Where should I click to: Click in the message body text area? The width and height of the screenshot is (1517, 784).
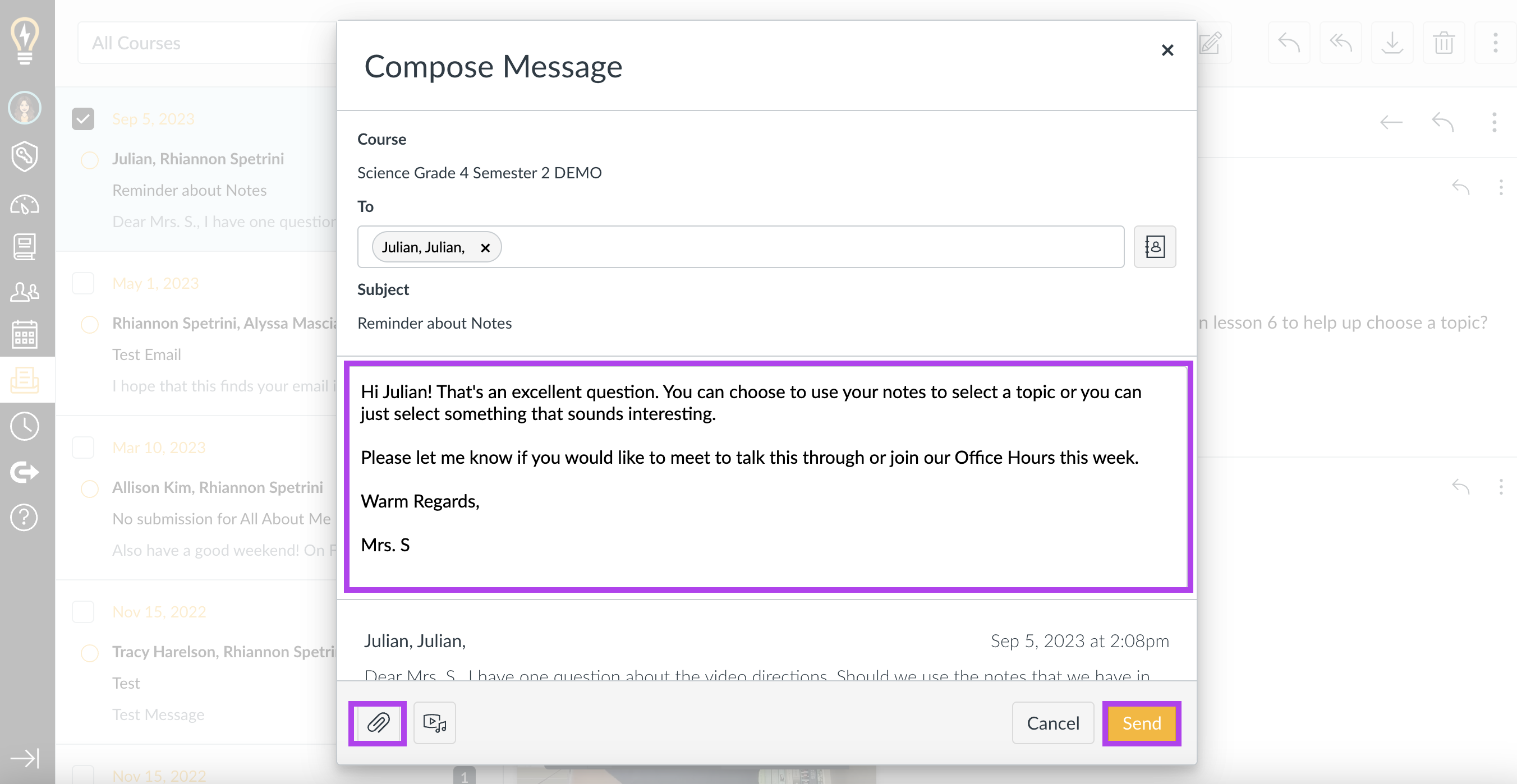coord(768,476)
